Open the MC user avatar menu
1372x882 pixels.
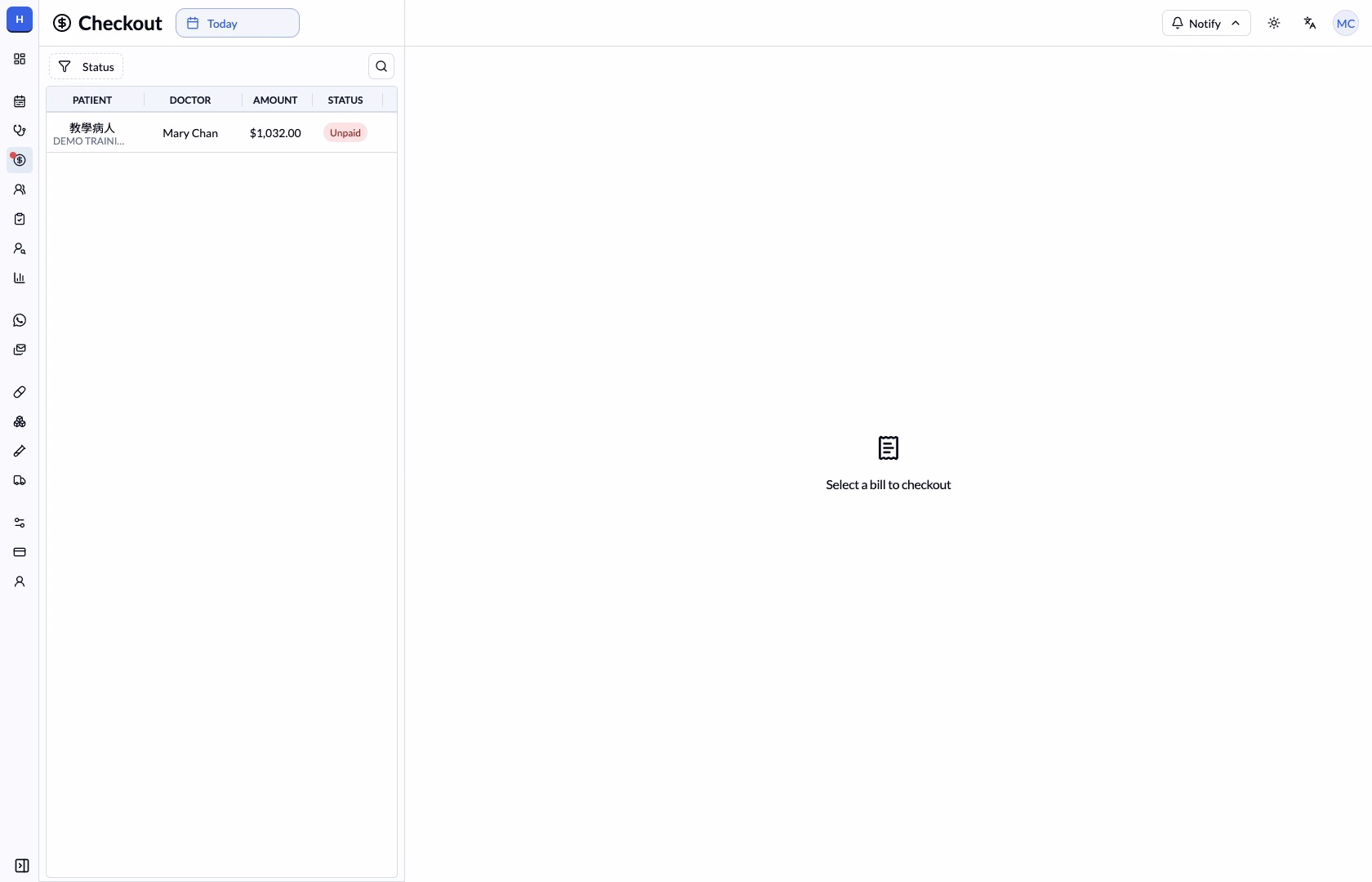point(1346,23)
